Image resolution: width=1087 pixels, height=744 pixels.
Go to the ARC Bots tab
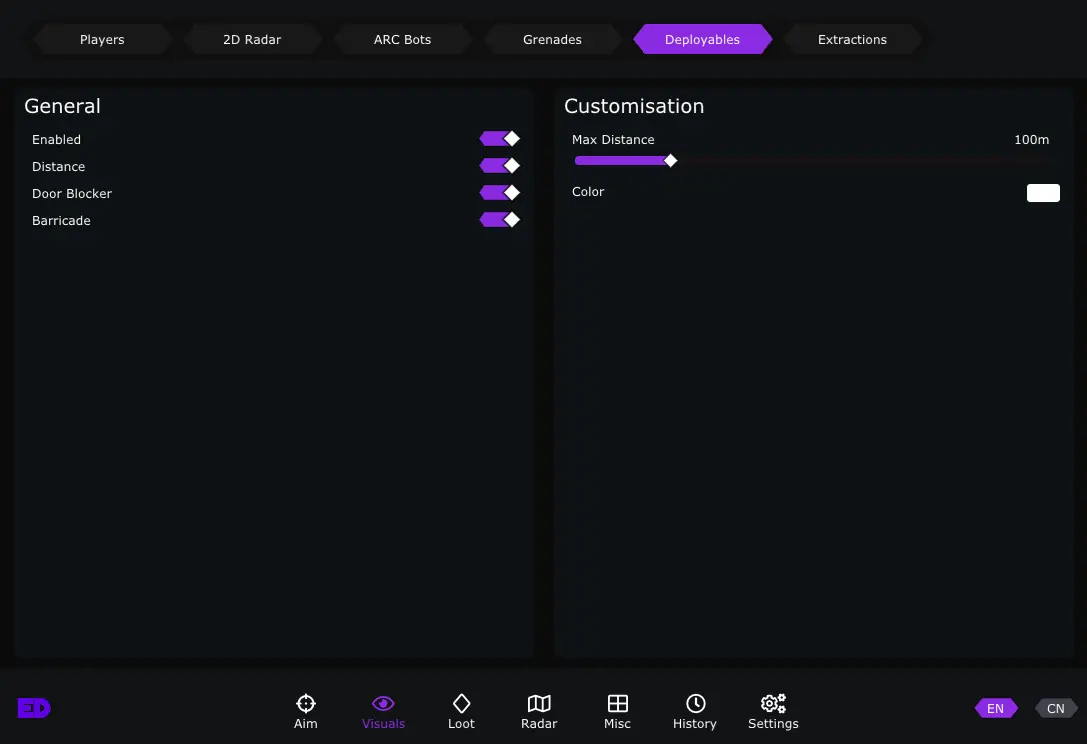coord(402,40)
